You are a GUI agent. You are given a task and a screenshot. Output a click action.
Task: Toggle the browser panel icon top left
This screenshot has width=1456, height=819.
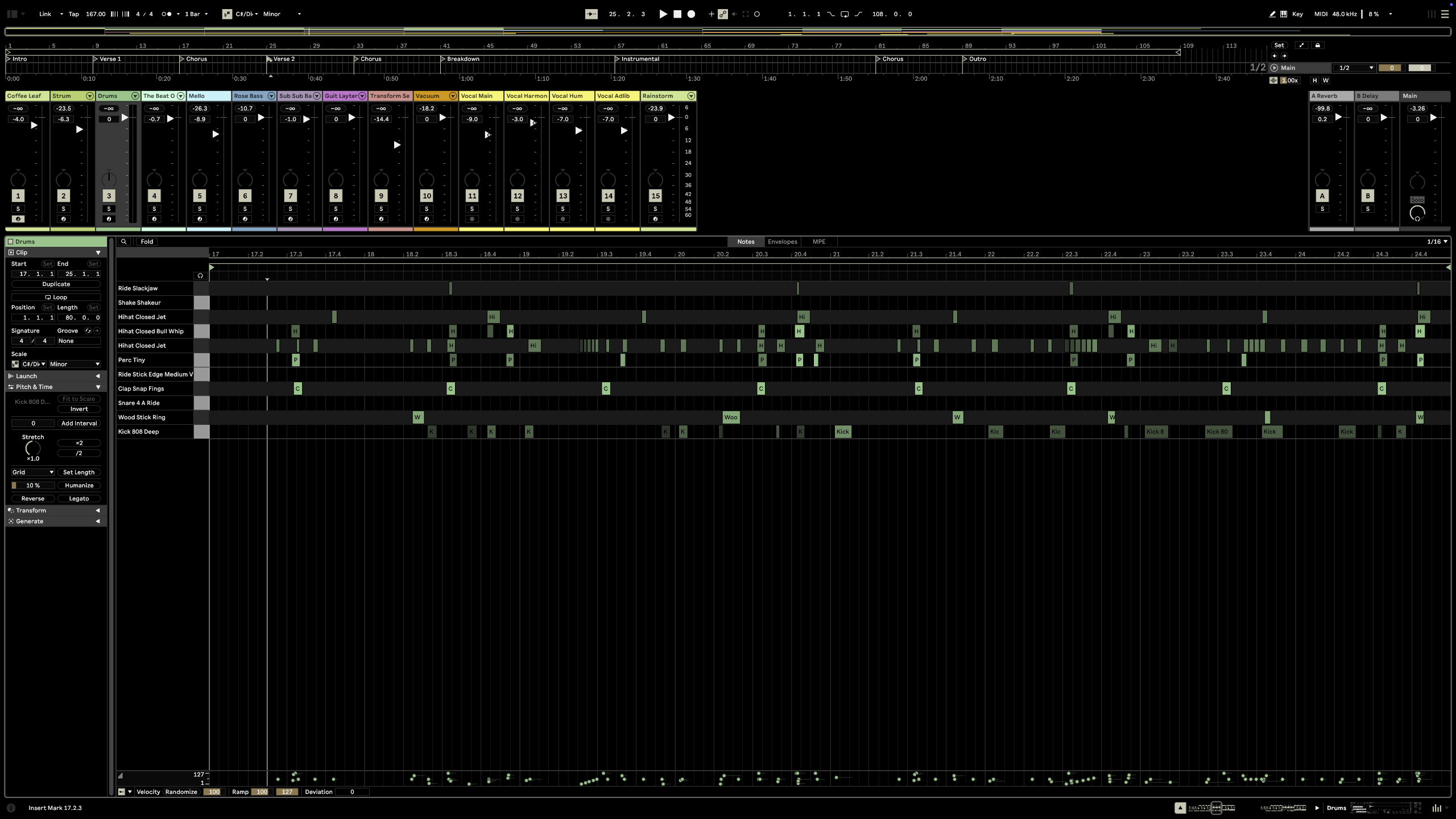coord(11,14)
